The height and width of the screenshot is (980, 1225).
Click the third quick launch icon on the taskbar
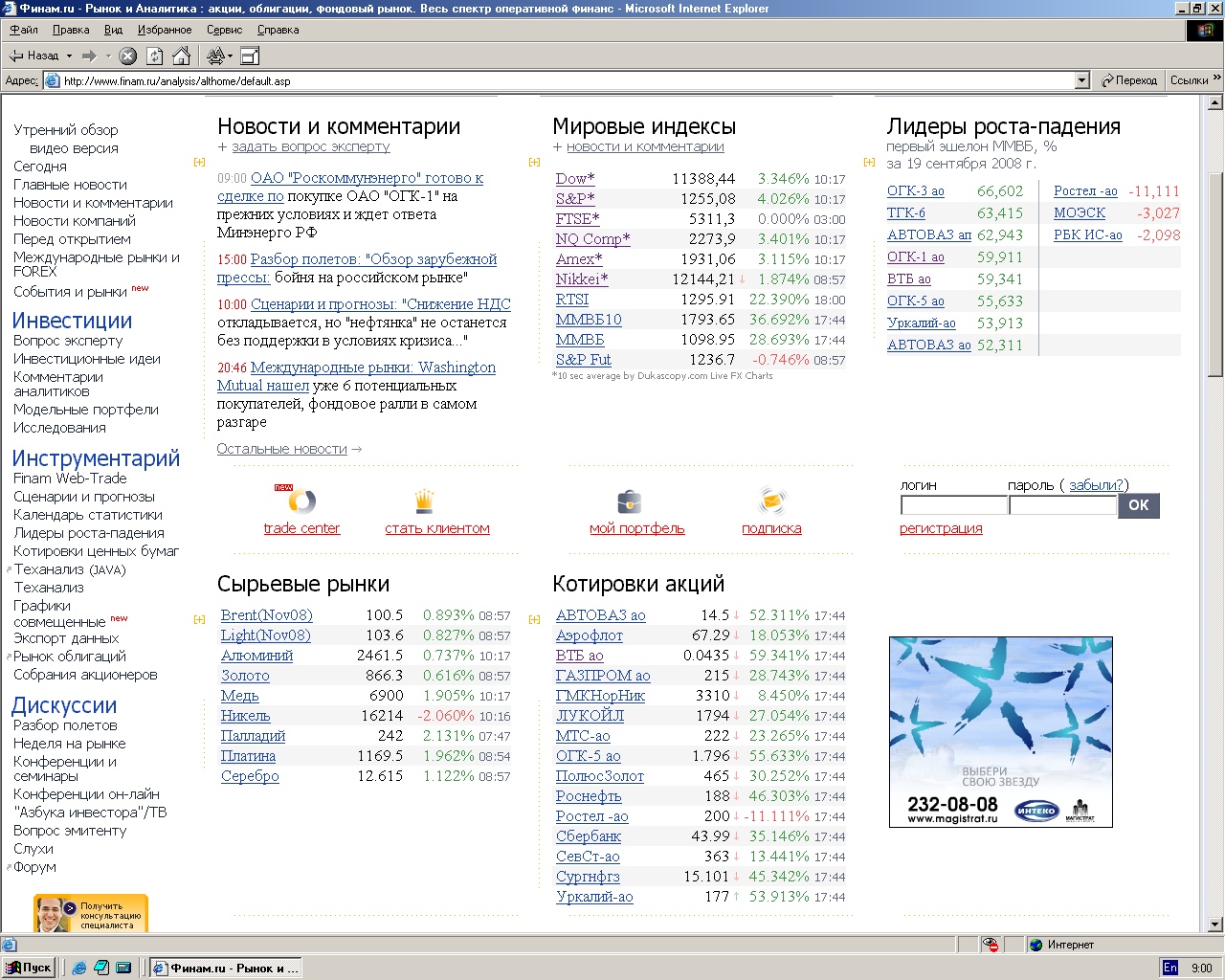point(123,968)
